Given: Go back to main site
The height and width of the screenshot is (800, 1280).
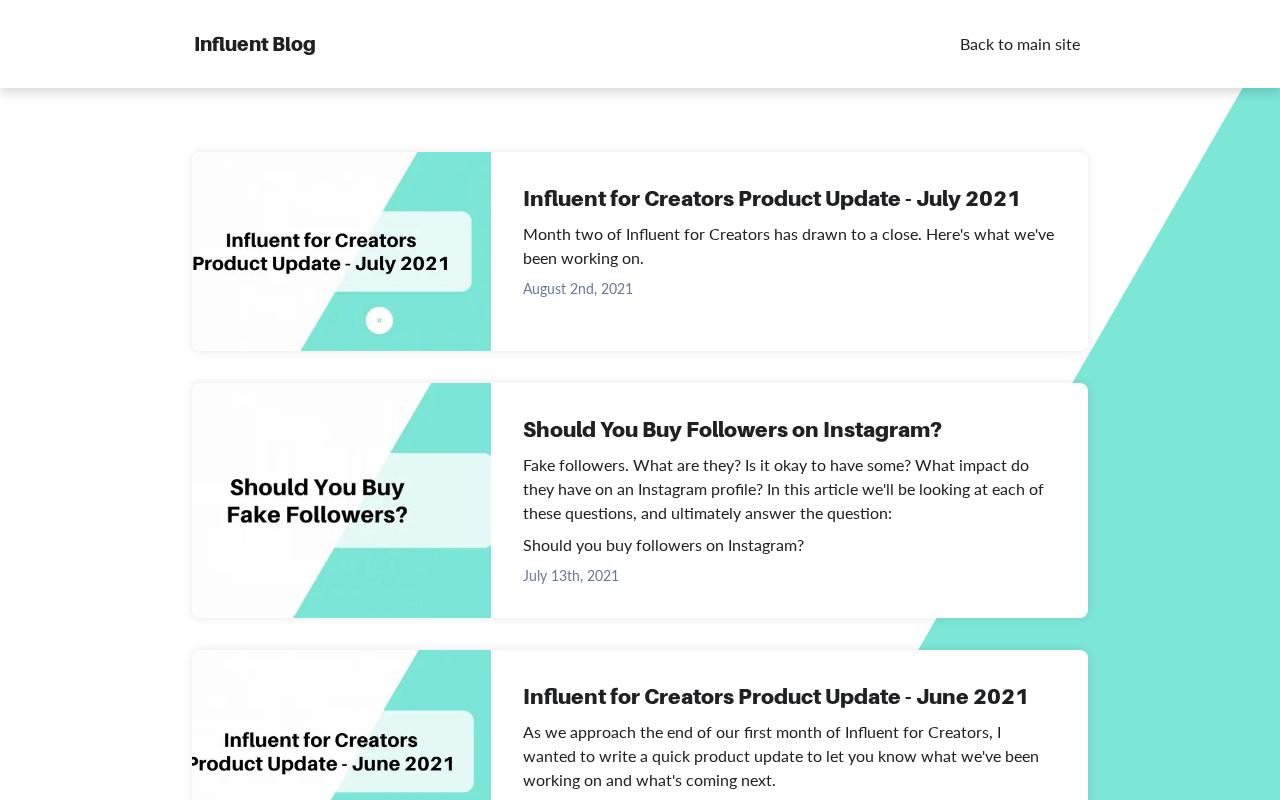Looking at the screenshot, I should (1020, 44).
